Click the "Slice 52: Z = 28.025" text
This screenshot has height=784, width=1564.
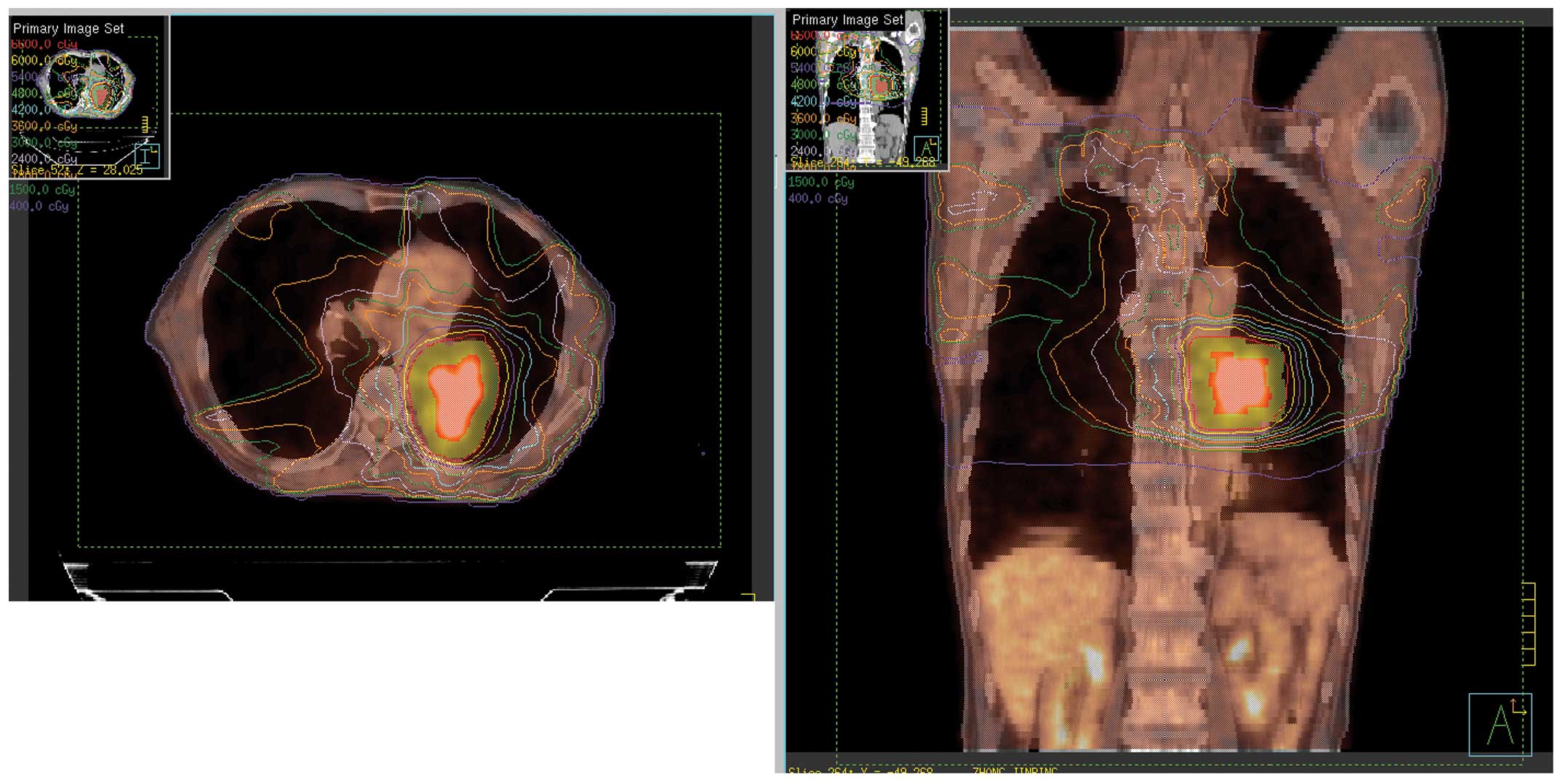point(77,169)
